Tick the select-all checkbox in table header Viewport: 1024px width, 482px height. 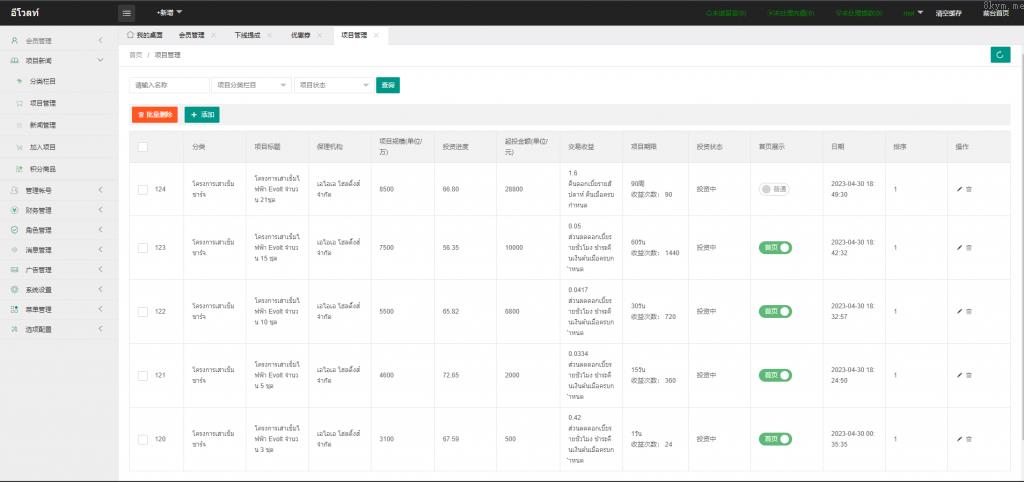coord(143,147)
